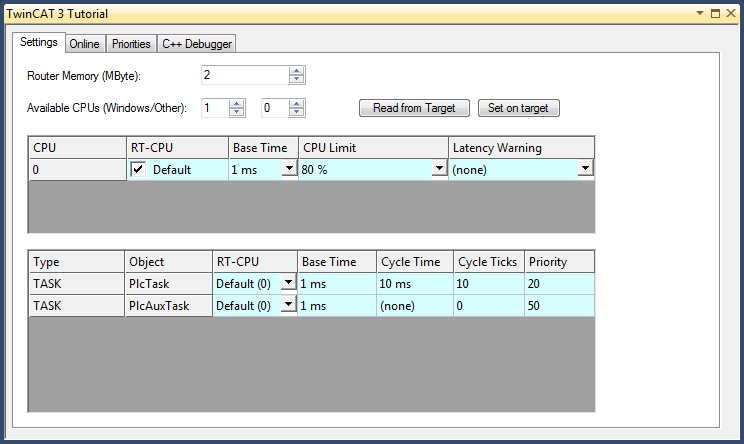Open the CPU 0 Base Time dropdown
The width and height of the screenshot is (744, 444).
[289, 168]
